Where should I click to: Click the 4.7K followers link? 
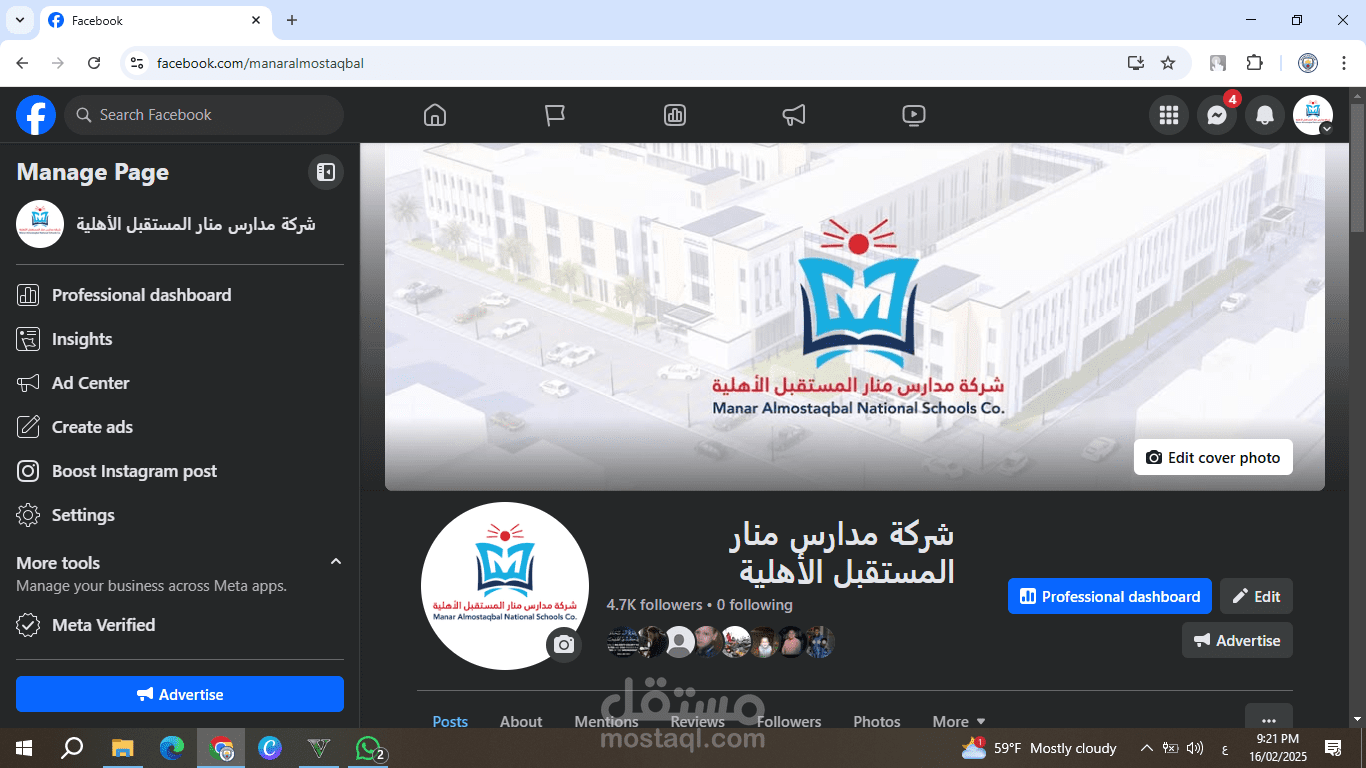[654, 605]
